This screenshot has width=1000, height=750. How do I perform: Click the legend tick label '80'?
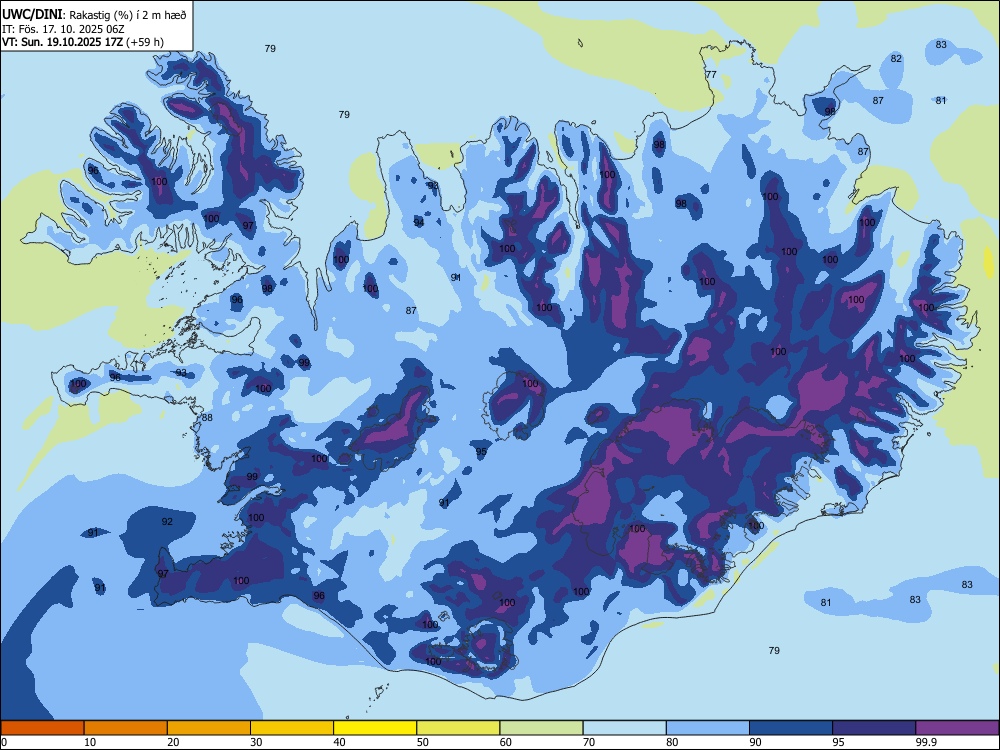[672, 742]
